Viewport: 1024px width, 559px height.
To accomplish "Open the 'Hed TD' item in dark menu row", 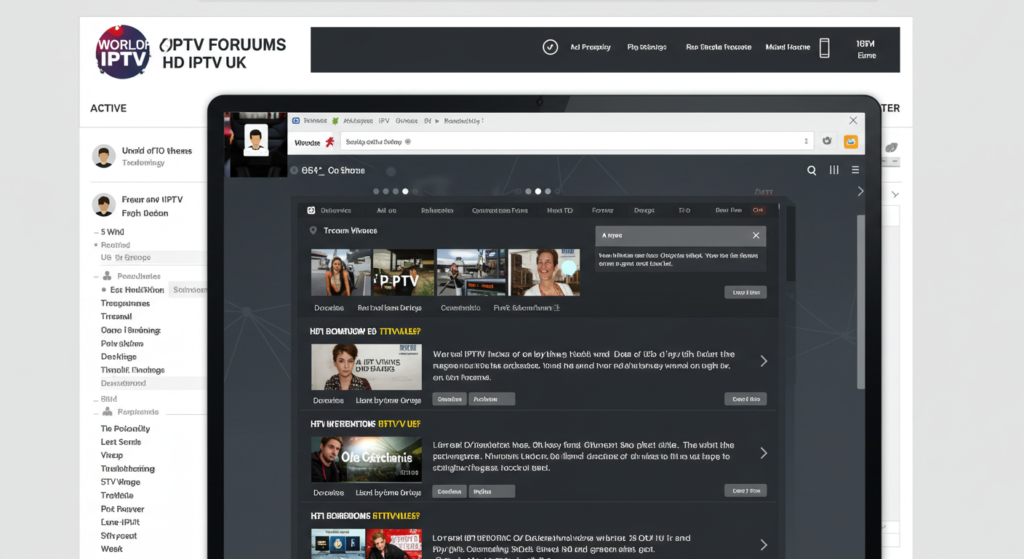I will click(560, 210).
